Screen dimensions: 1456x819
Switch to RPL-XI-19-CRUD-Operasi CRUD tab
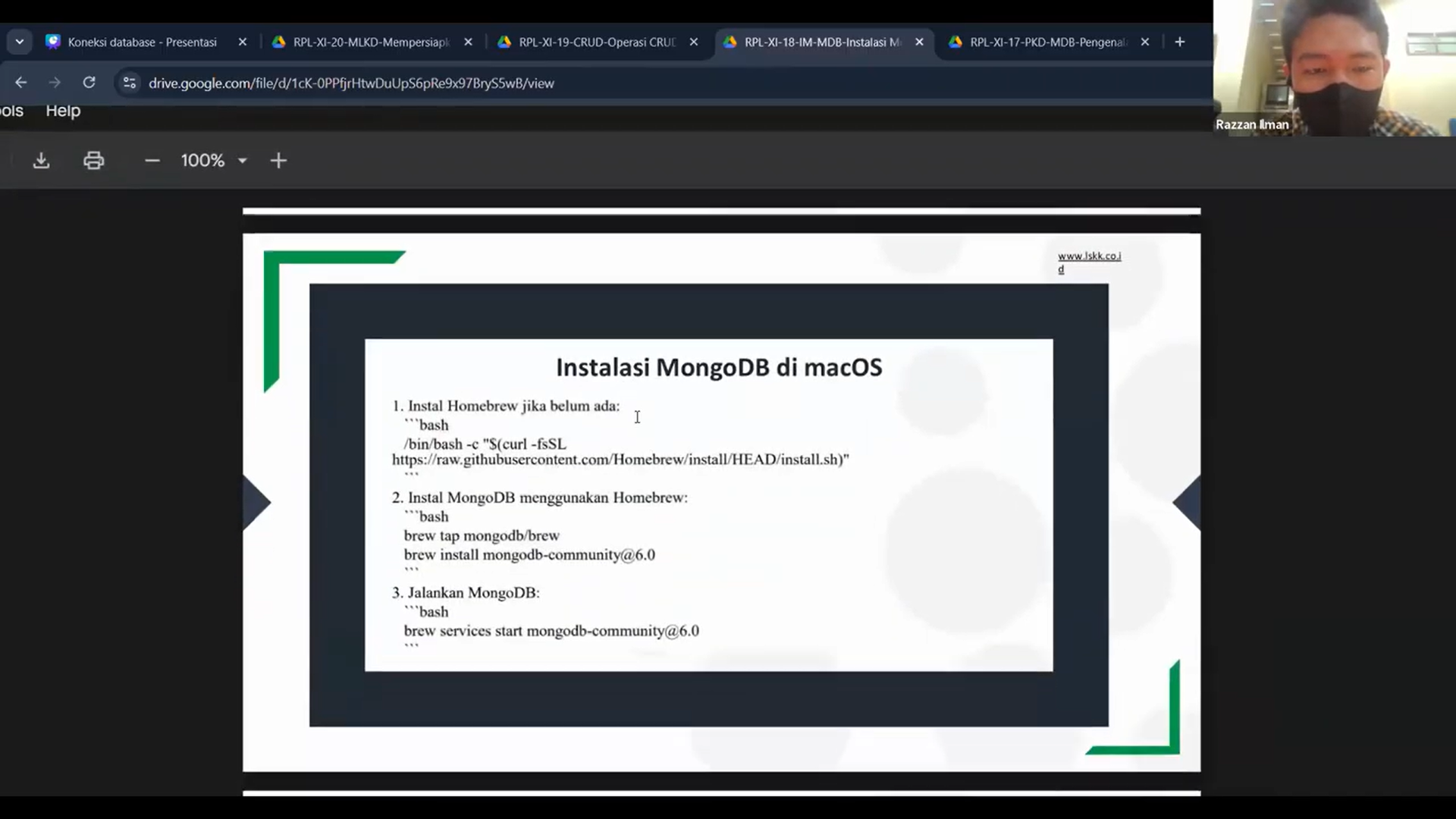coord(596,42)
